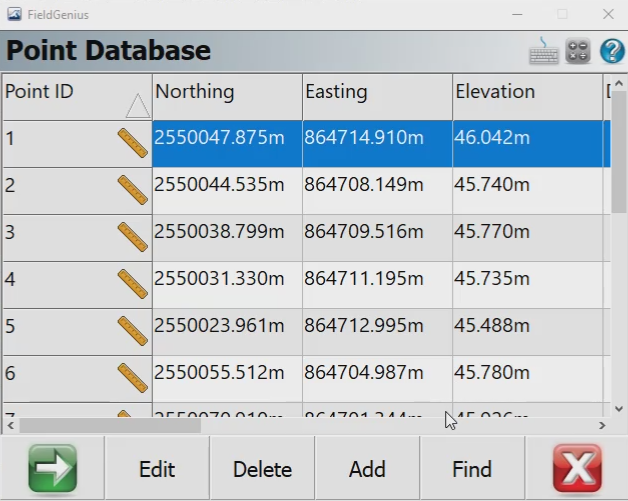628x501 pixels.
Task: Click ruler icon for point 1
Action: click(x=132, y=144)
